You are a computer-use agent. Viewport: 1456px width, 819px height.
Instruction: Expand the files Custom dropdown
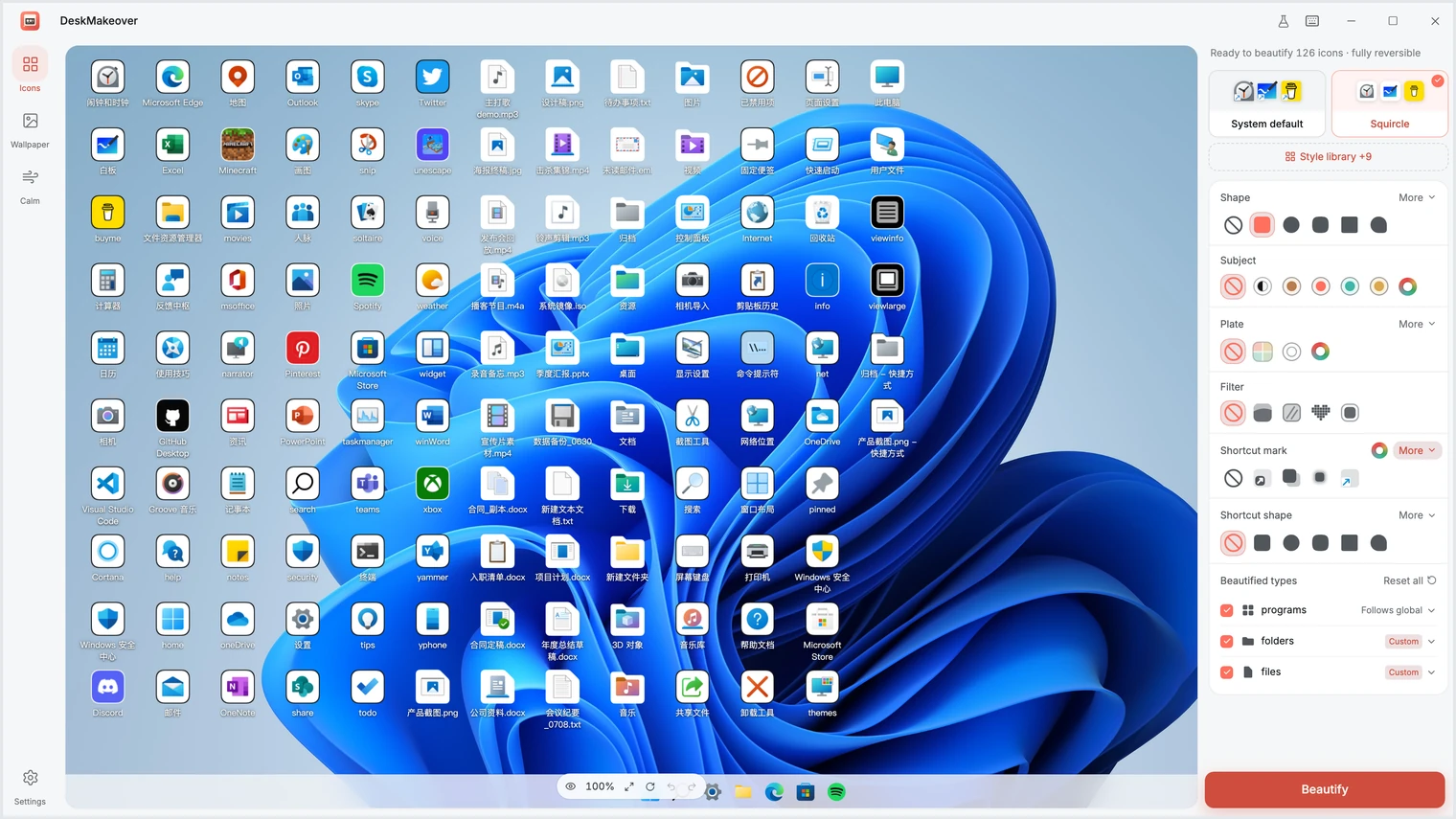1410,672
